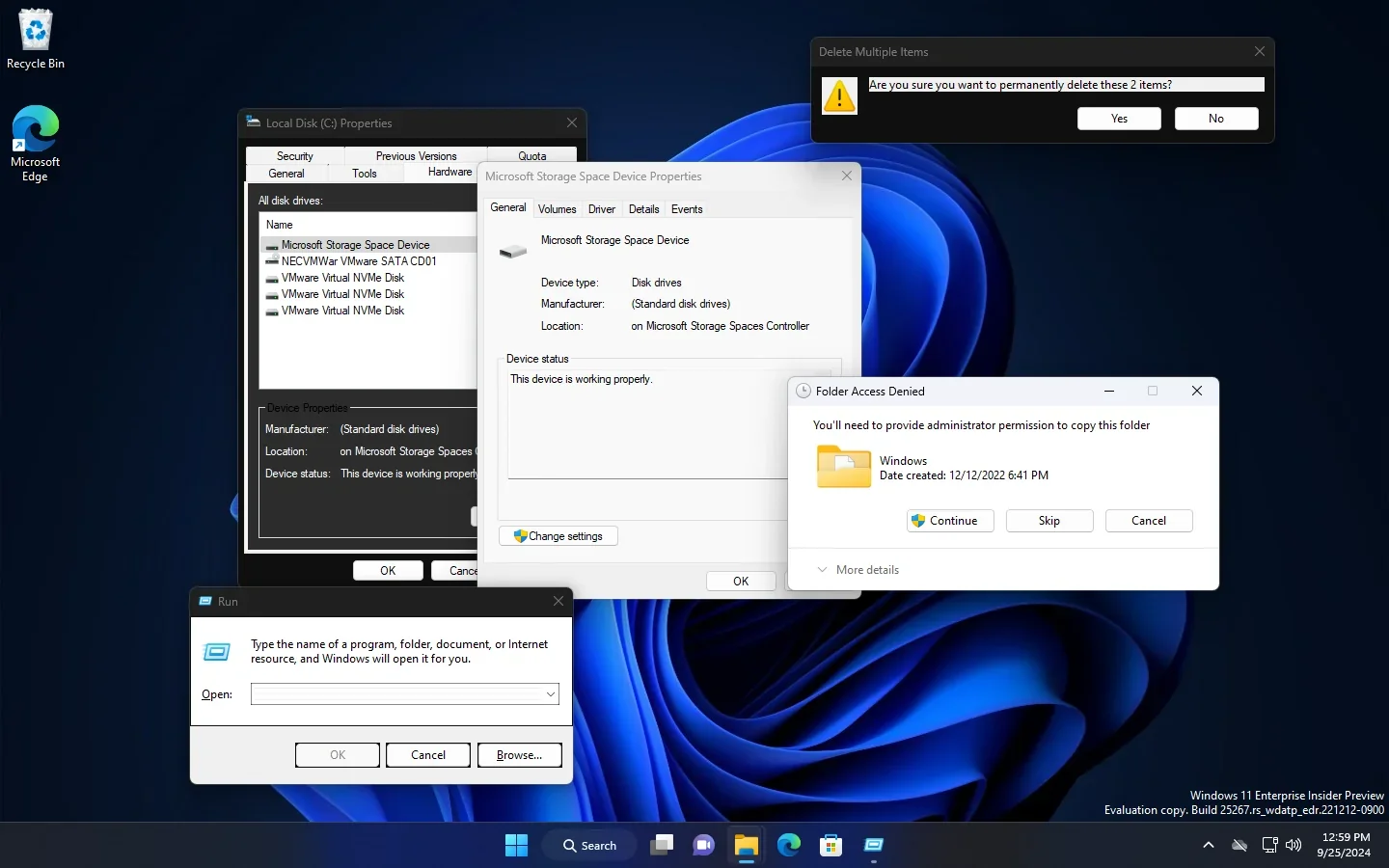Click the Local Disk Properties title icon
1389x868 pixels.
click(x=253, y=122)
